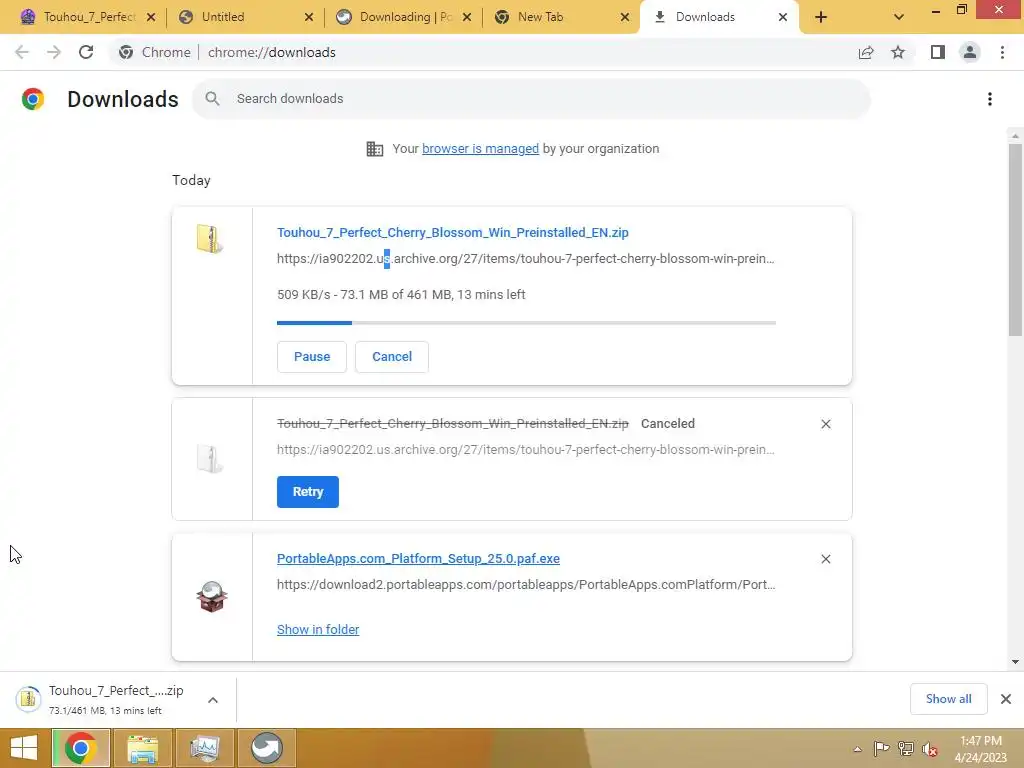1024x768 pixels.
Task: Open File Explorer from taskbar
Action: pyautogui.click(x=143, y=748)
